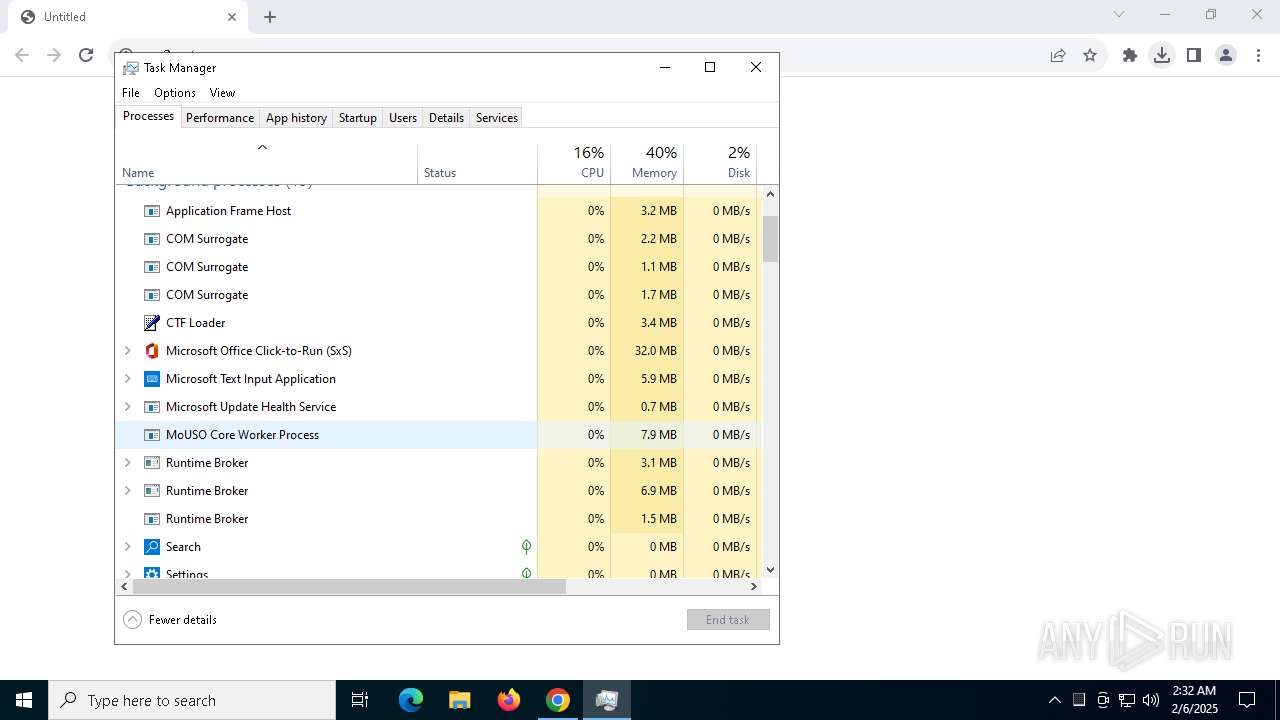Sort processes by the Memory column
The height and width of the screenshot is (720, 1280).
[x=647, y=164]
